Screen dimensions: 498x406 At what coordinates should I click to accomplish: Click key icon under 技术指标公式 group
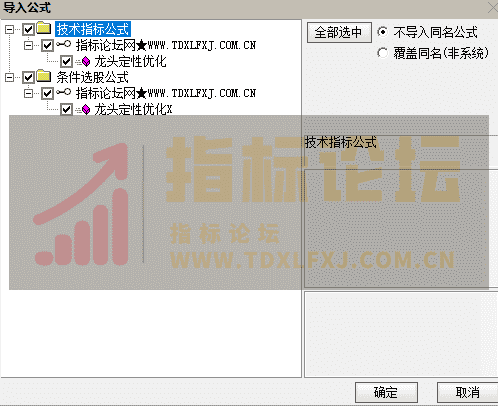[x=63, y=44]
